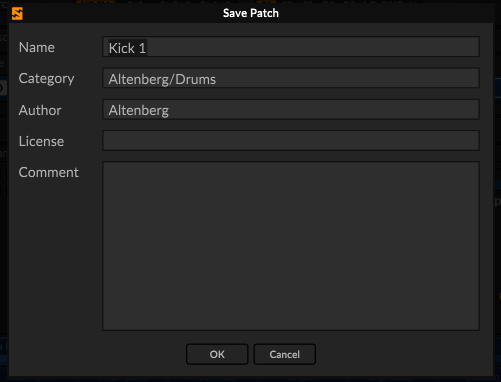The width and height of the screenshot is (501, 382).
Task: Focus the Category input field
Action: click(x=291, y=78)
